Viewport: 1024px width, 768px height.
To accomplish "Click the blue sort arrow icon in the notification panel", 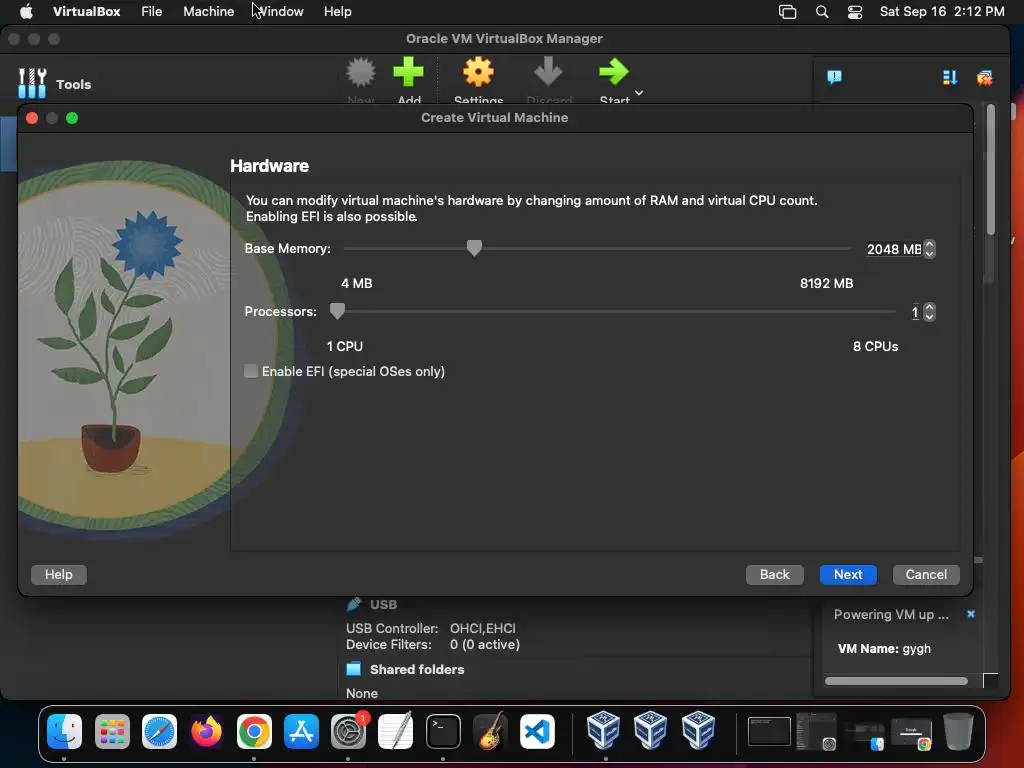I will pyautogui.click(x=950, y=78).
